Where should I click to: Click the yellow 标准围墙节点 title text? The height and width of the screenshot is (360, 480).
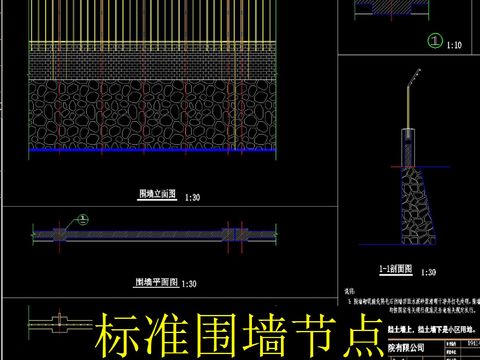tap(239, 335)
